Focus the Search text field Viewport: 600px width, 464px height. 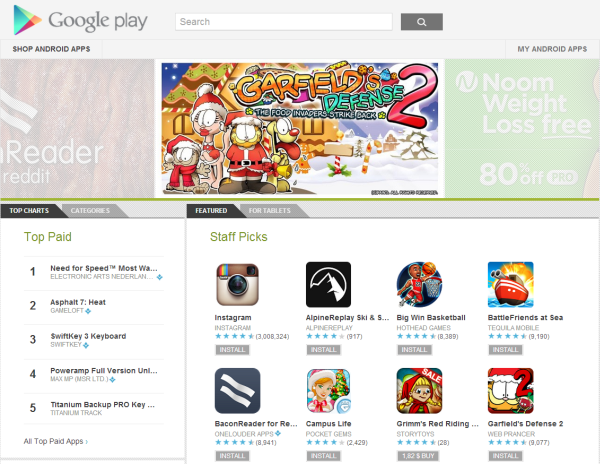pyautogui.click(x=284, y=22)
